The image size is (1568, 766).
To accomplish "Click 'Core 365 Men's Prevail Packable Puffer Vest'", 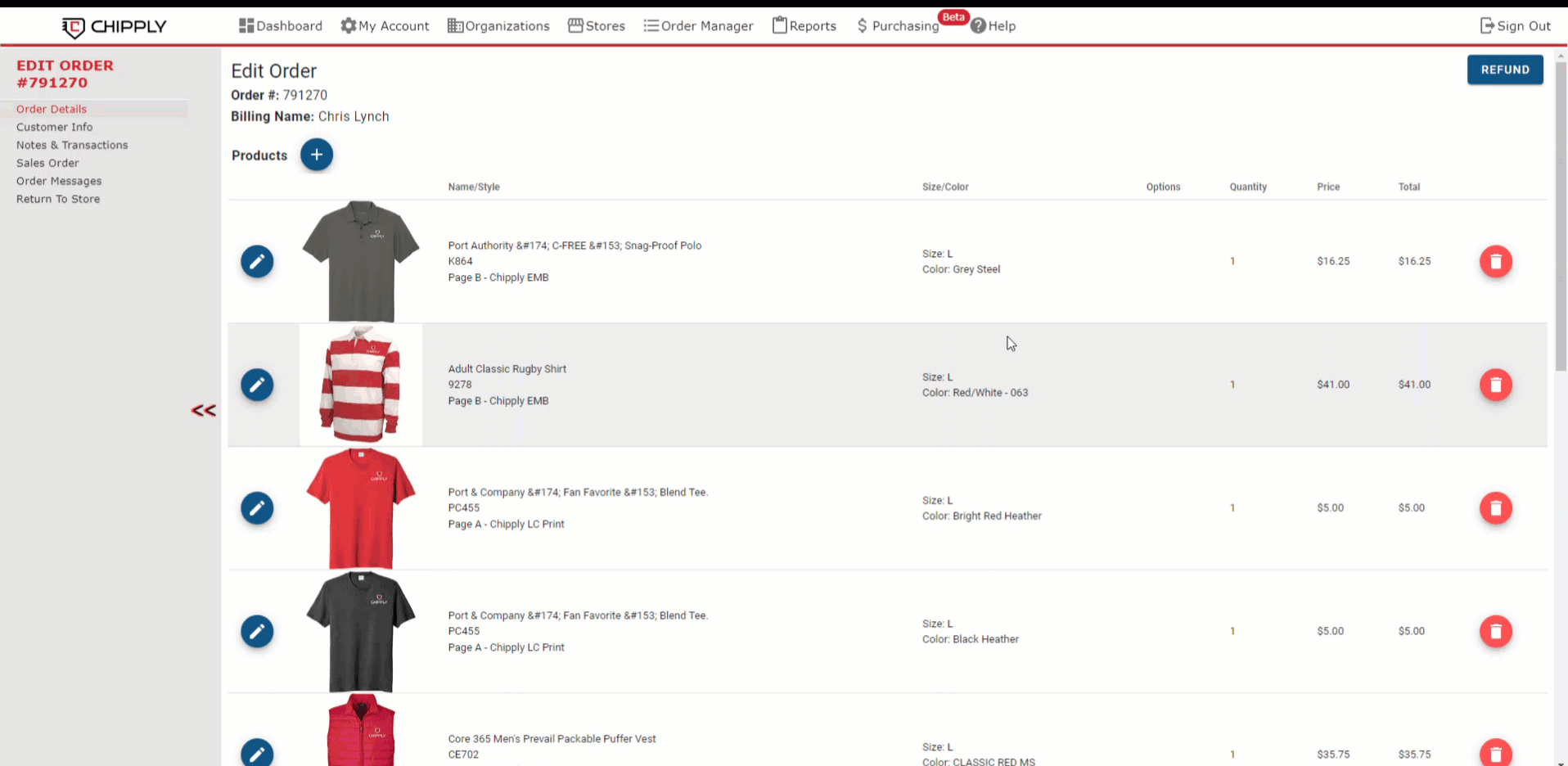I will 552,739.
